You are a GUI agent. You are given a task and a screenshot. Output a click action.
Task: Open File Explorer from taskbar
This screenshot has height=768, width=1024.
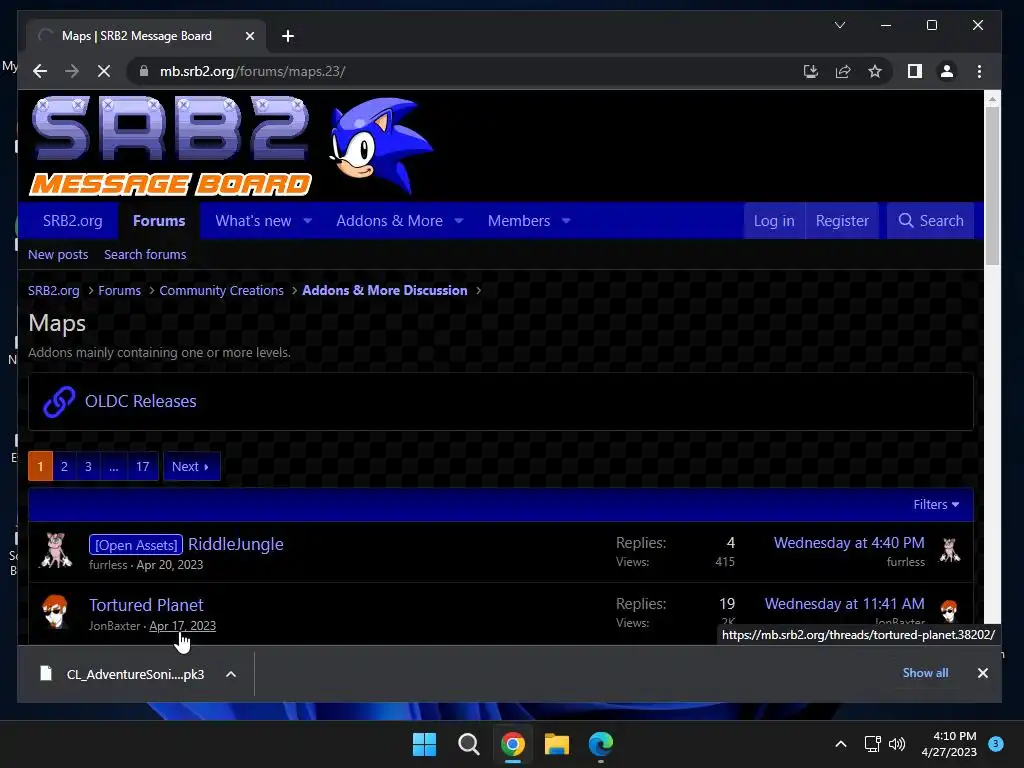point(556,744)
